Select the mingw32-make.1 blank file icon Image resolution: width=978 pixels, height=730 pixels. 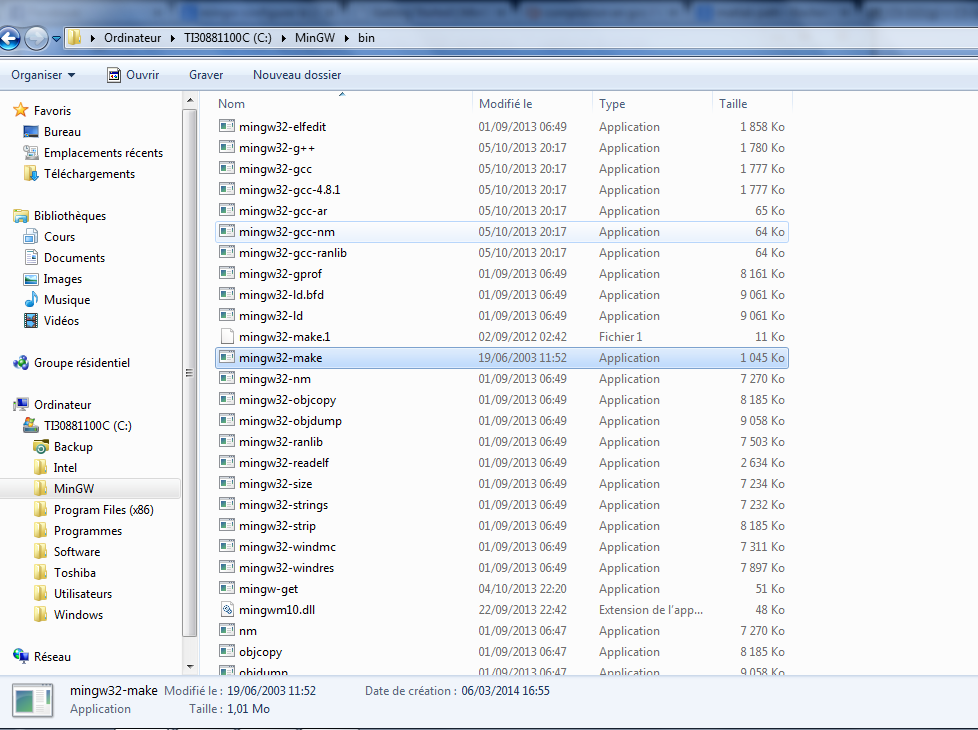227,337
